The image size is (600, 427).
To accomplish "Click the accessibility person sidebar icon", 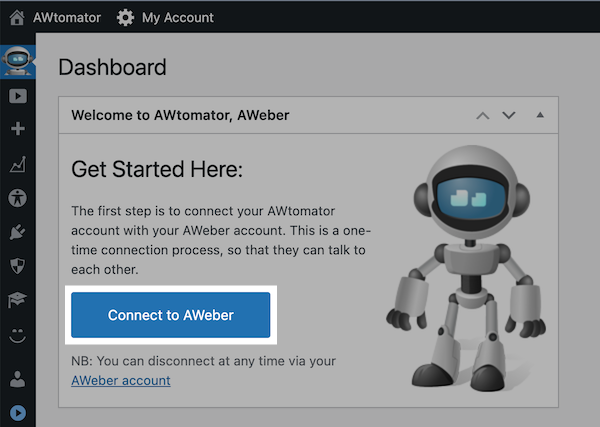I will (x=17, y=198).
